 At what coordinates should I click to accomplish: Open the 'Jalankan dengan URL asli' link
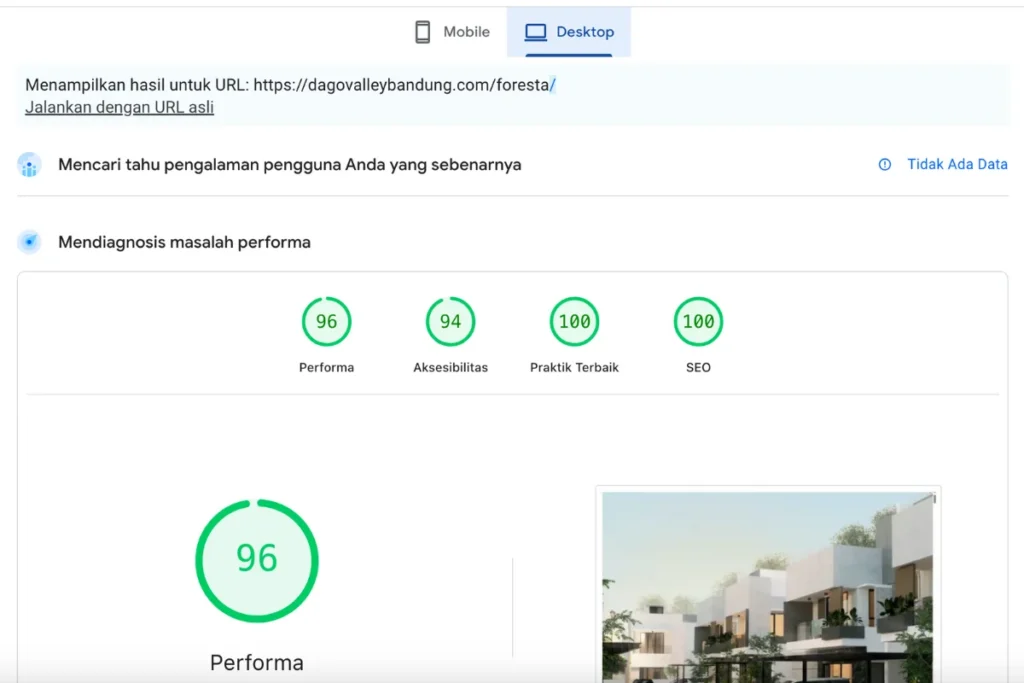[x=119, y=107]
